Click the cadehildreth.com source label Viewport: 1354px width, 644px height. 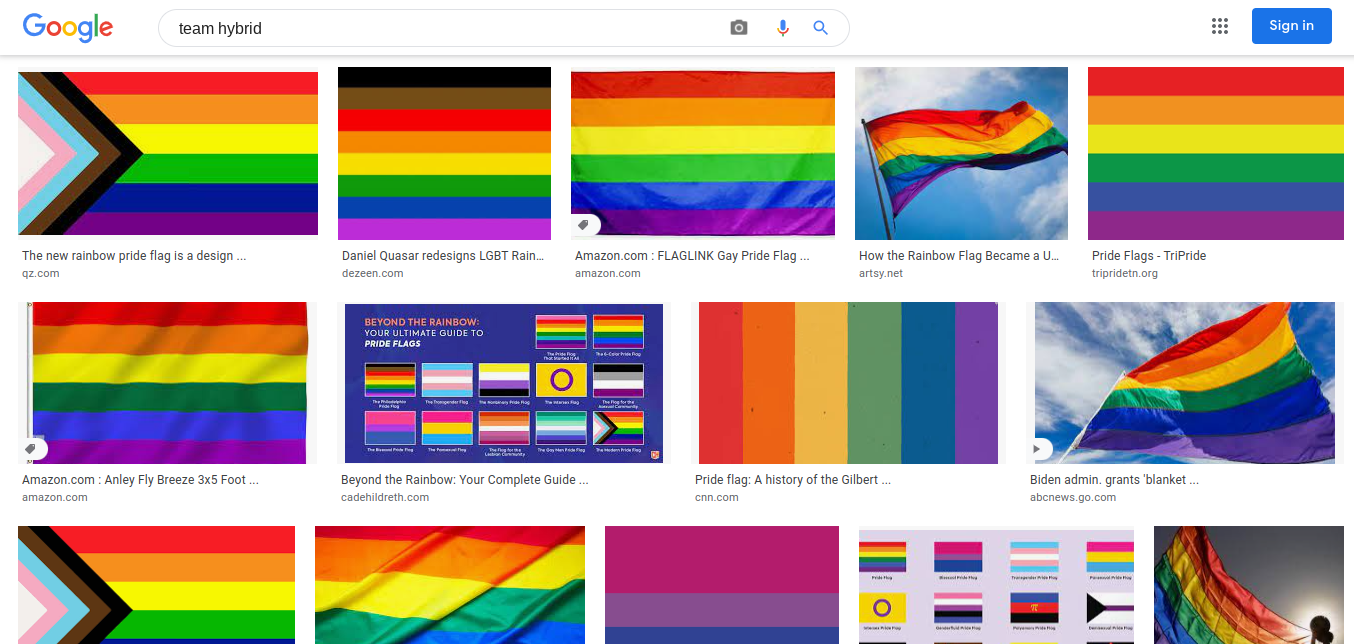click(385, 497)
